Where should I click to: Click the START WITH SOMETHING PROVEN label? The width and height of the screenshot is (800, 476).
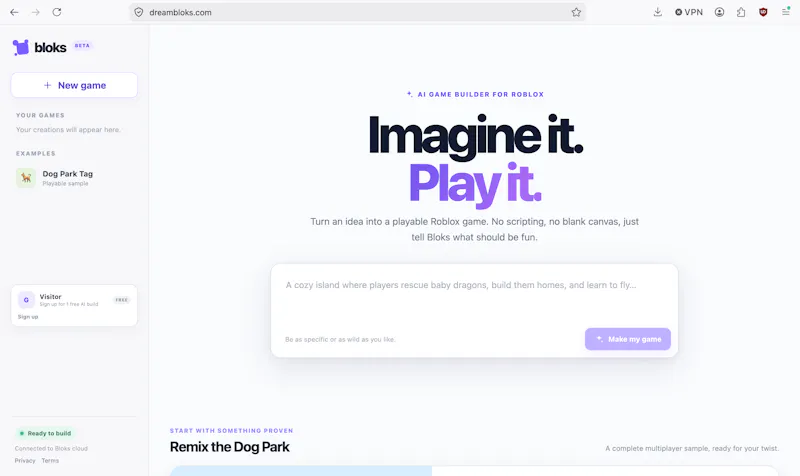point(232,431)
